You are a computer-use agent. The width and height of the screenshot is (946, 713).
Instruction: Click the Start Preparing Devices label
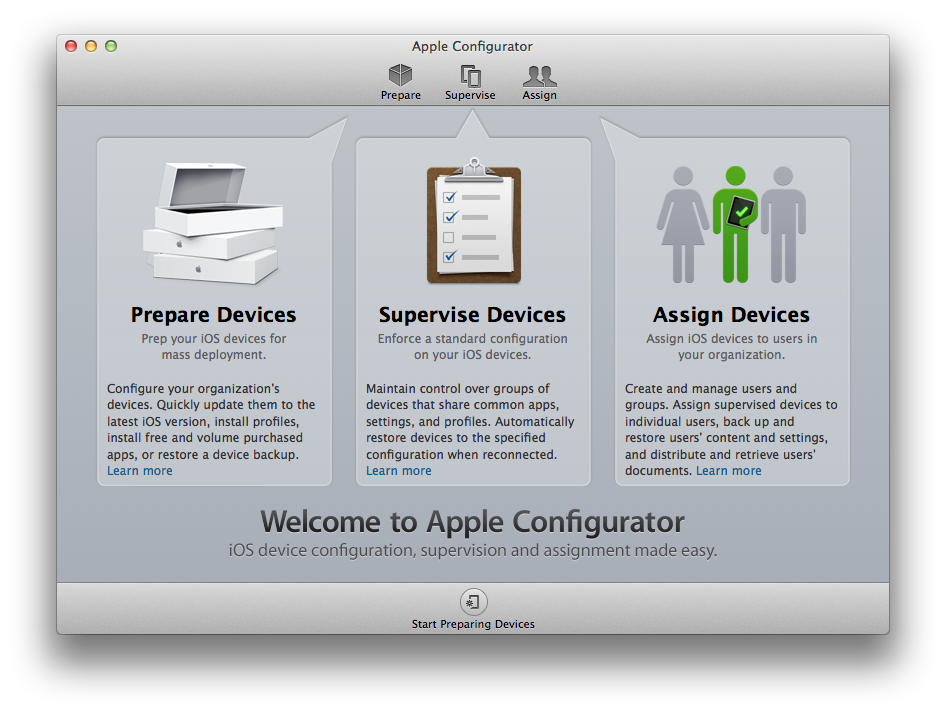tap(473, 624)
